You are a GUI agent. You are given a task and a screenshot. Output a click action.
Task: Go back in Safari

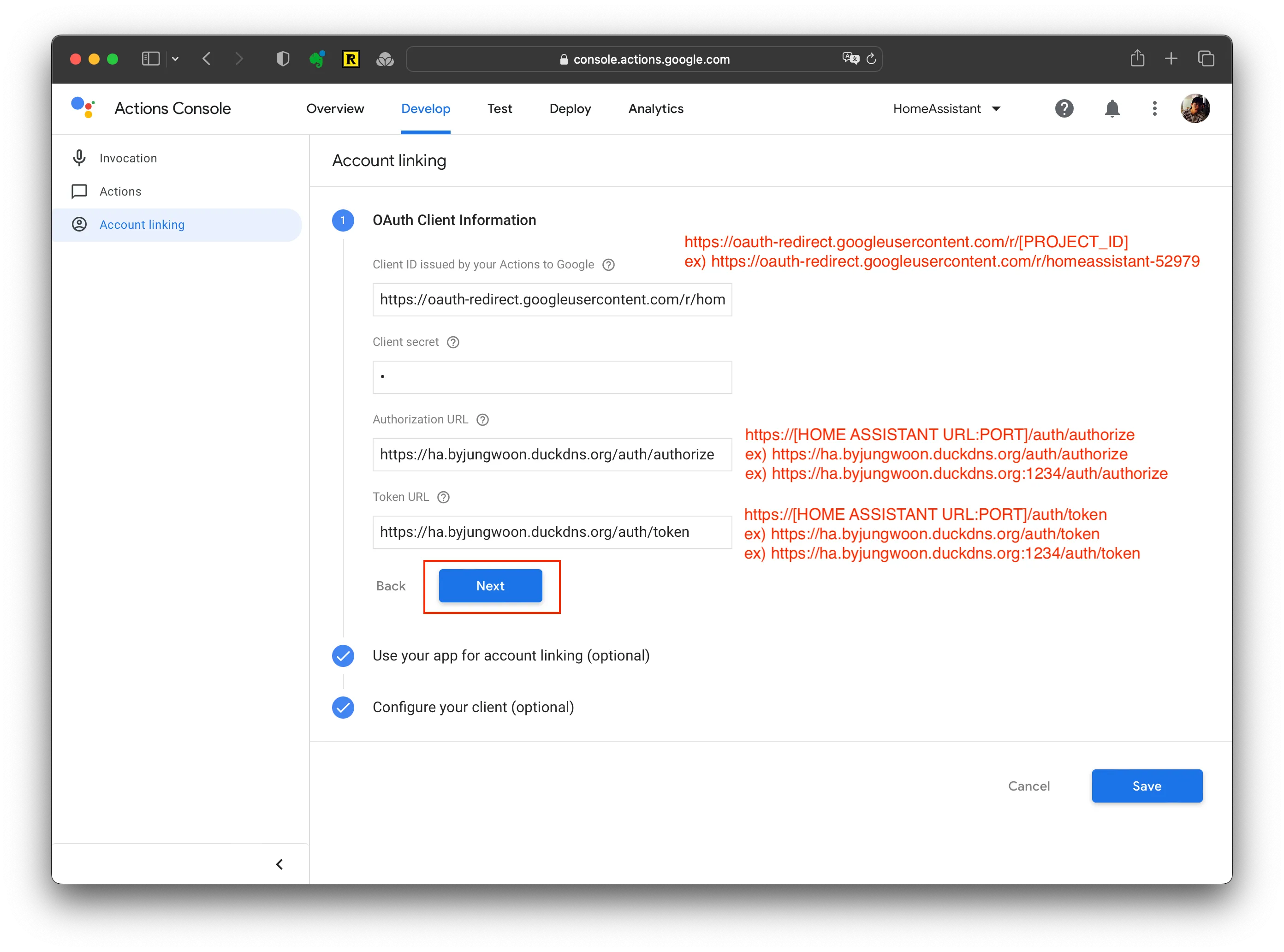tap(206, 59)
